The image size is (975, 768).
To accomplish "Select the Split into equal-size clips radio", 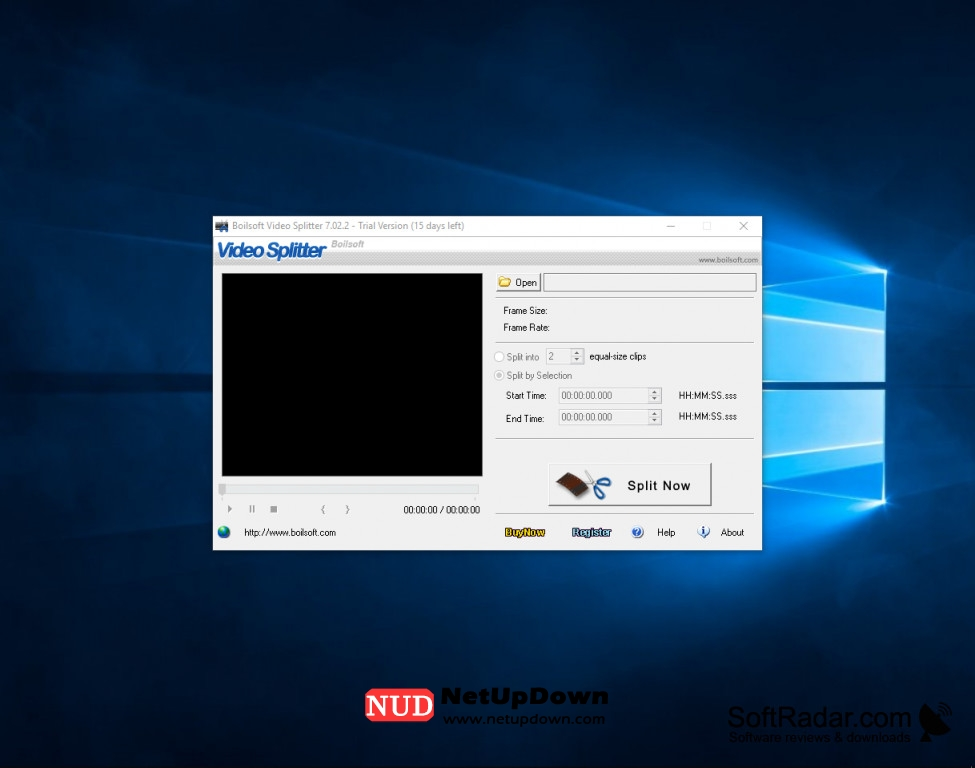I will tap(499, 357).
